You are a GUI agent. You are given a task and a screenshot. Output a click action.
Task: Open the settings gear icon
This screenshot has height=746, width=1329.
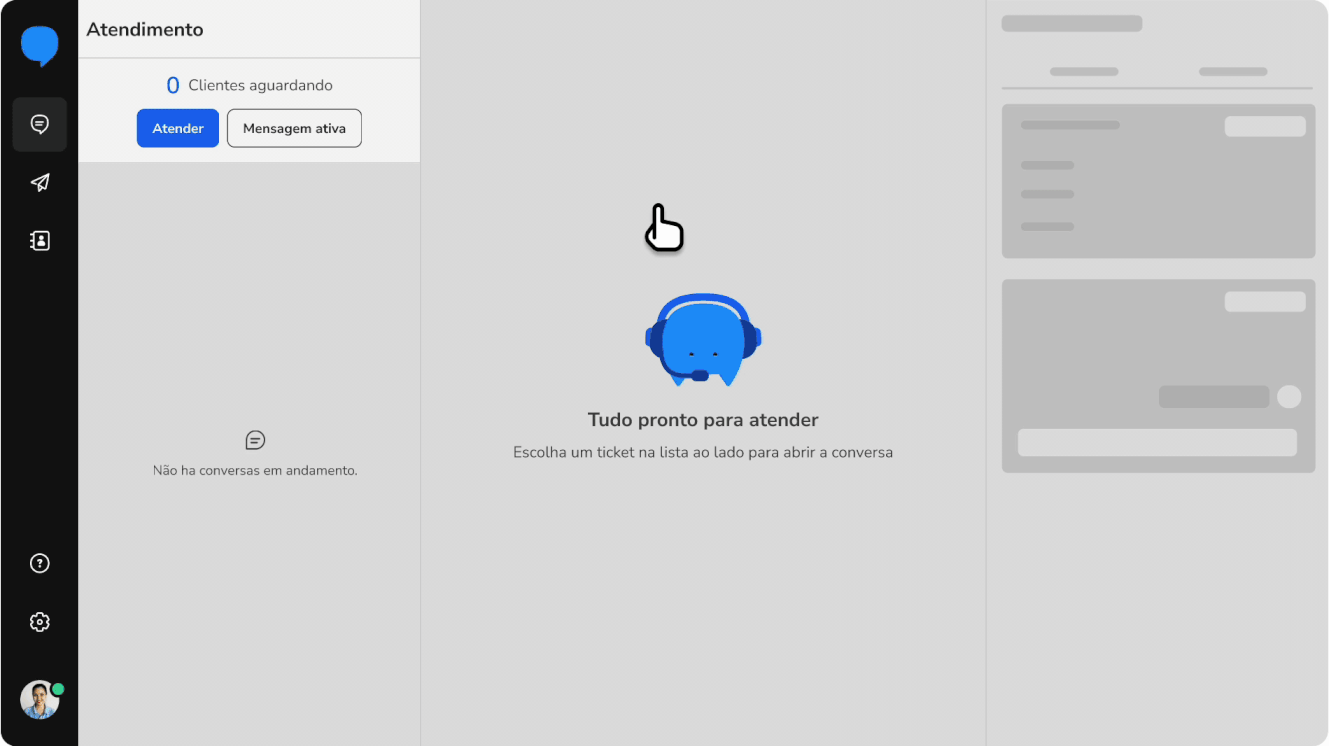click(x=40, y=622)
